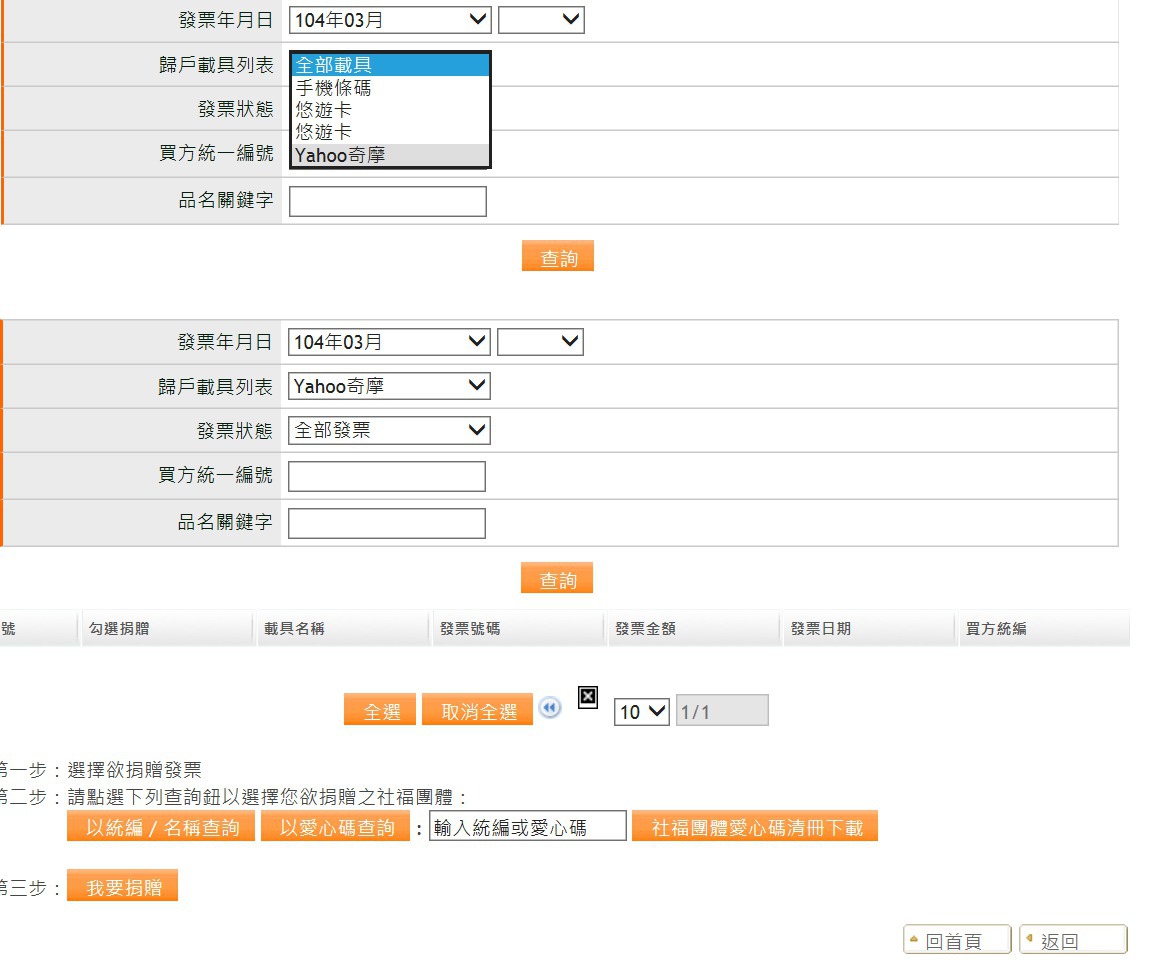Click the double-arrow first page icon

(550, 708)
